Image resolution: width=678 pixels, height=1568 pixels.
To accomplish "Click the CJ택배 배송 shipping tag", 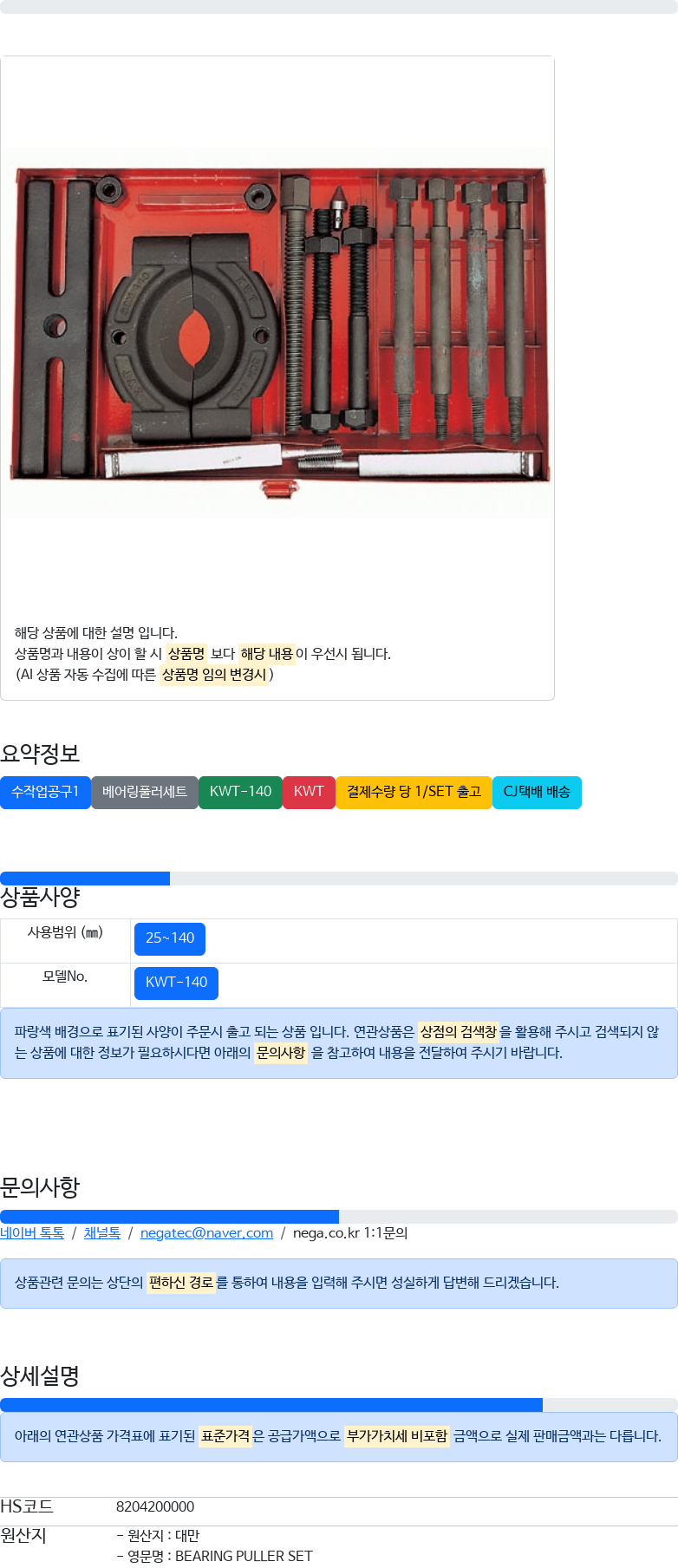I will coord(537,793).
